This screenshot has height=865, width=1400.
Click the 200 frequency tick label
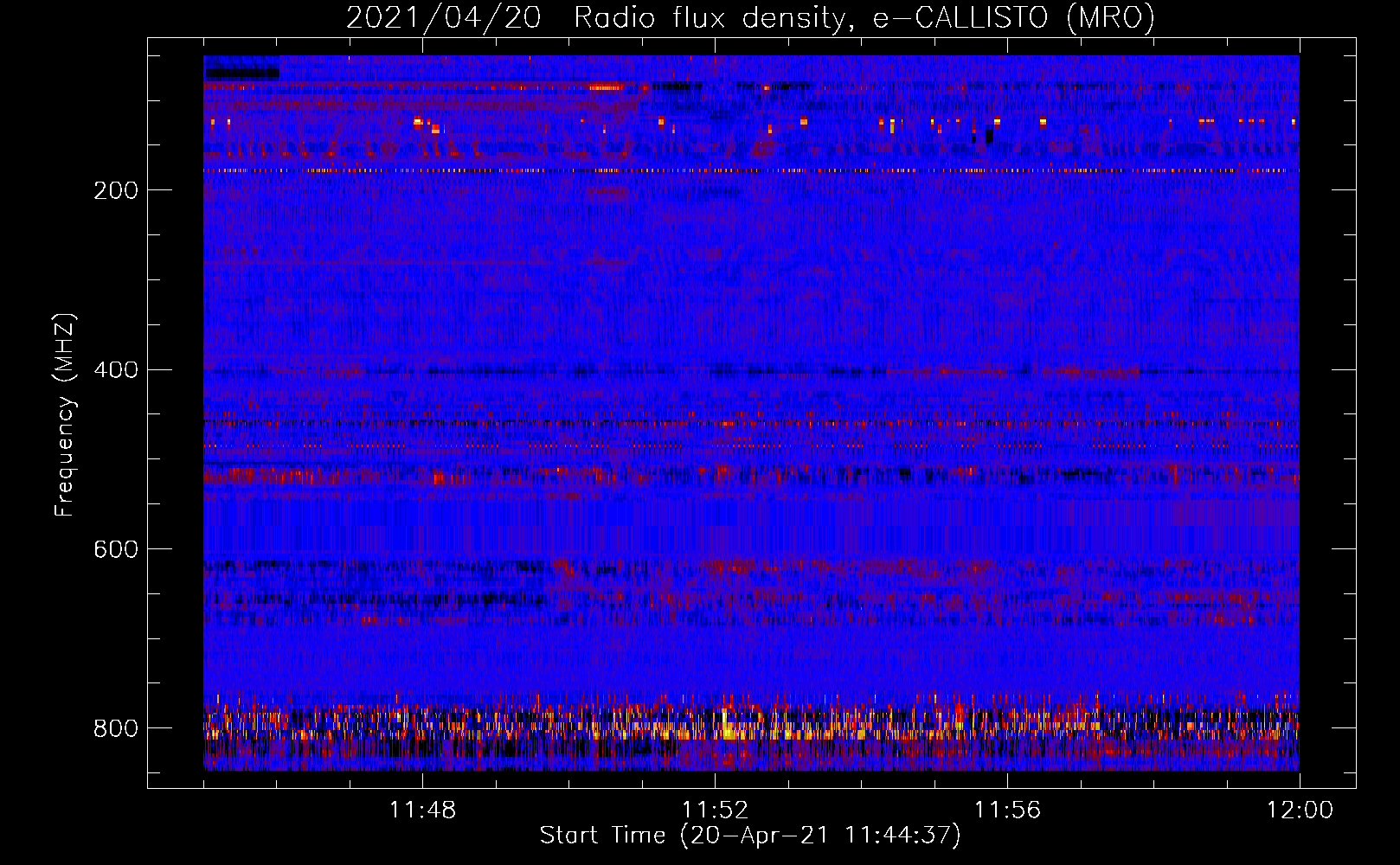click(116, 191)
